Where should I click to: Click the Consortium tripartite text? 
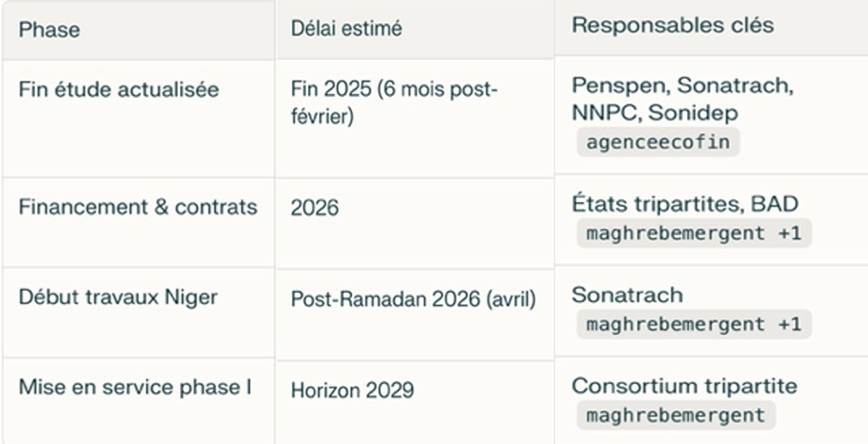[x=685, y=386]
